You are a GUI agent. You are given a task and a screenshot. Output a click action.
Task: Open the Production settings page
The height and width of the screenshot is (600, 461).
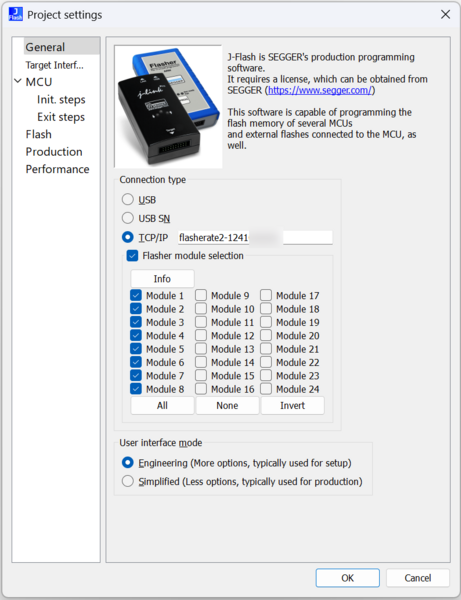click(x=54, y=152)
